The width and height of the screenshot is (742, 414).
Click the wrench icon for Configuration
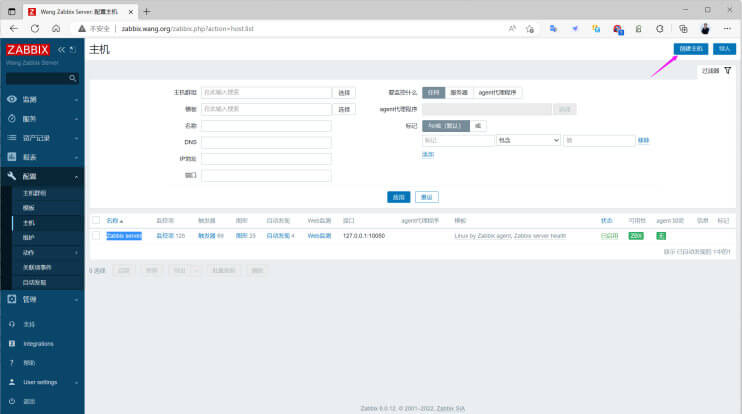[x=12, y=176]
